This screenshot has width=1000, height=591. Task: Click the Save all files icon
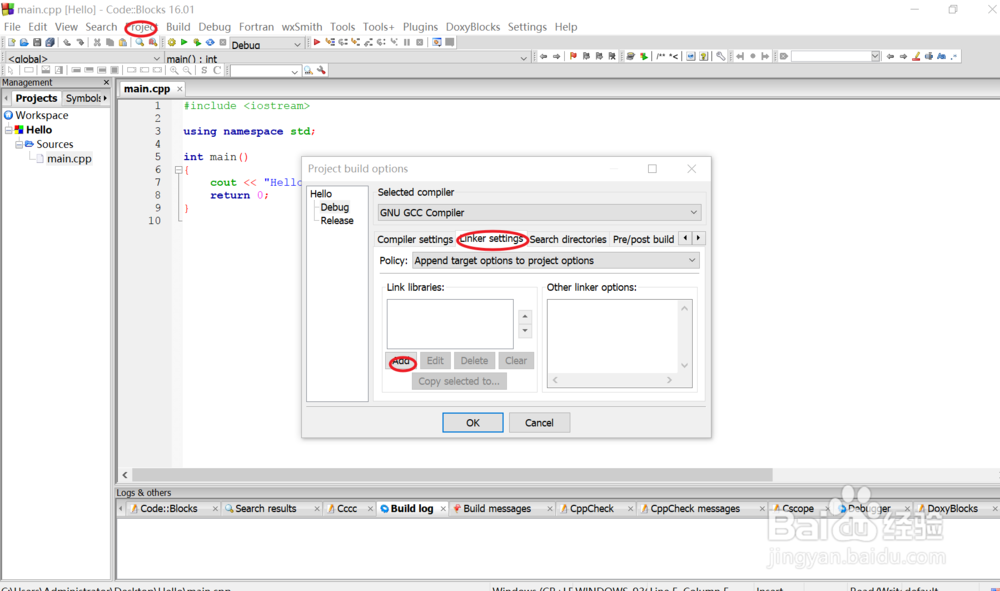(x=50, y=42)
